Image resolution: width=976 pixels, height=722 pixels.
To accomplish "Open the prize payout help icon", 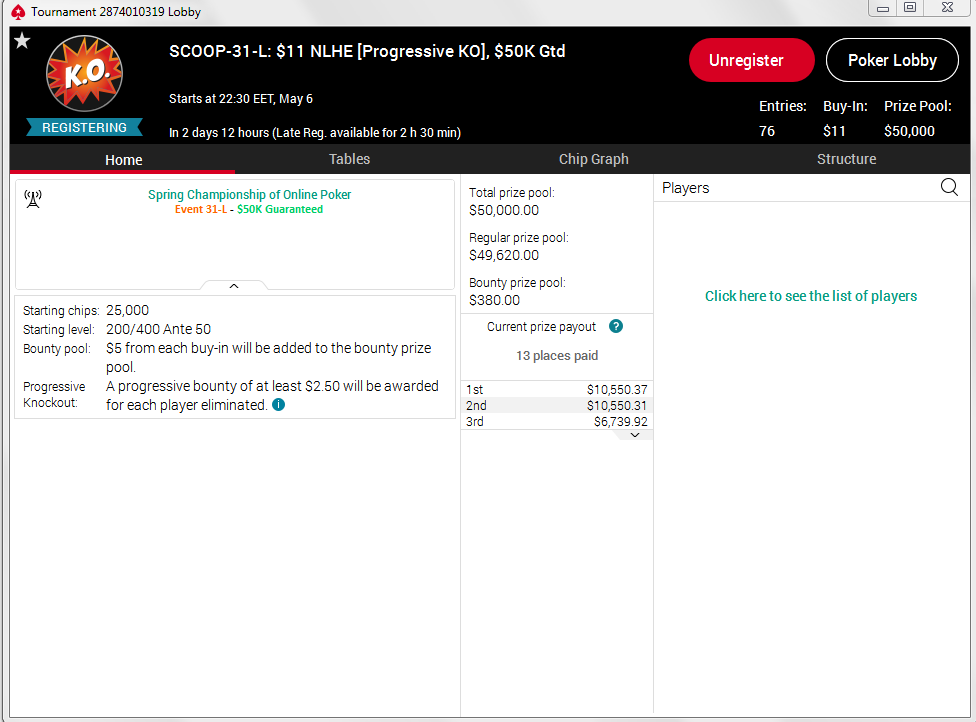I will pyautogui.click(x=616, y=326).
